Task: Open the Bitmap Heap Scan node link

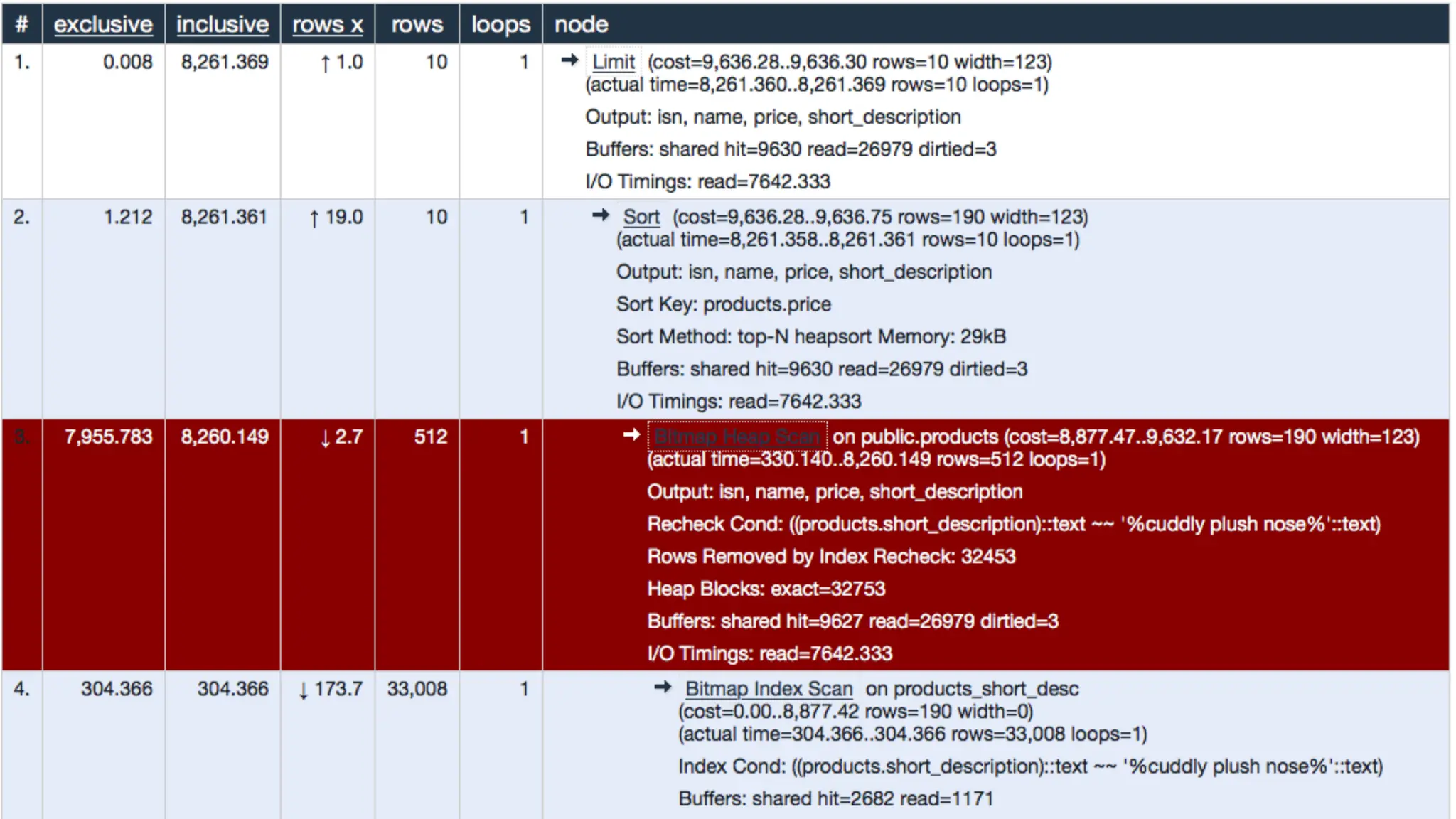Action: [x=737, y=437]
